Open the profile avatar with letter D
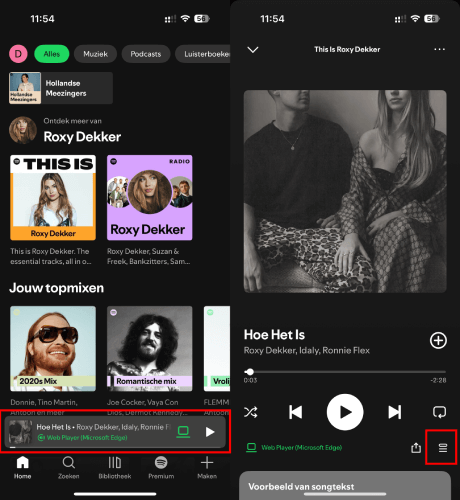This screenshot has height=500, width=460. 18,54
